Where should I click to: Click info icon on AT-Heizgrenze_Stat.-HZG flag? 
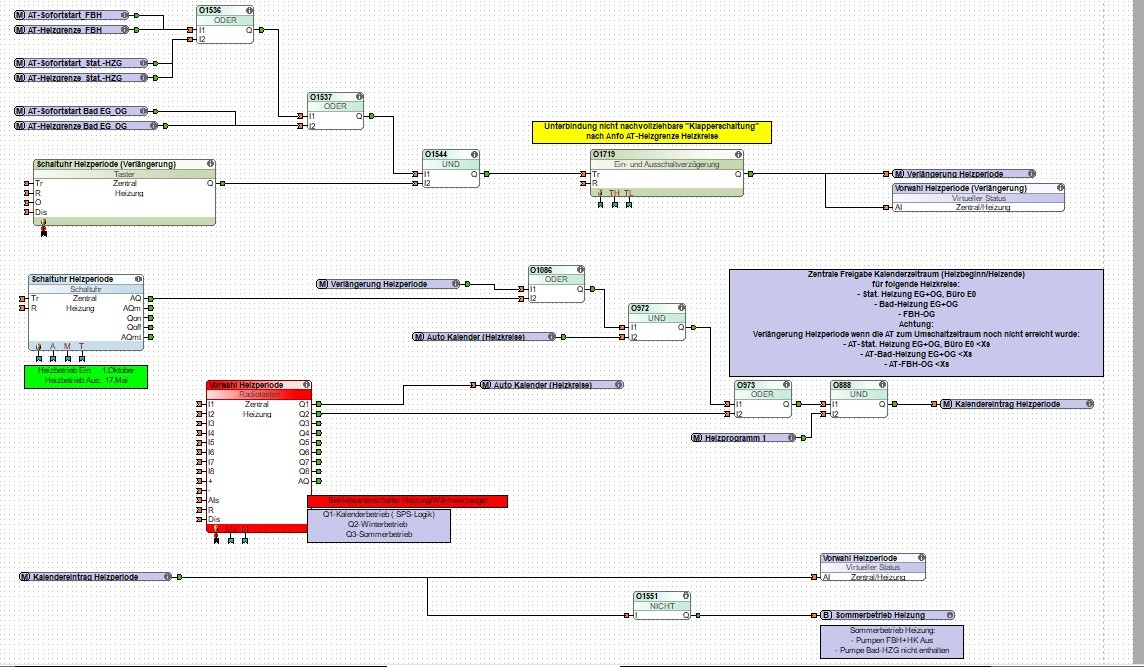[x=144, y=77]
